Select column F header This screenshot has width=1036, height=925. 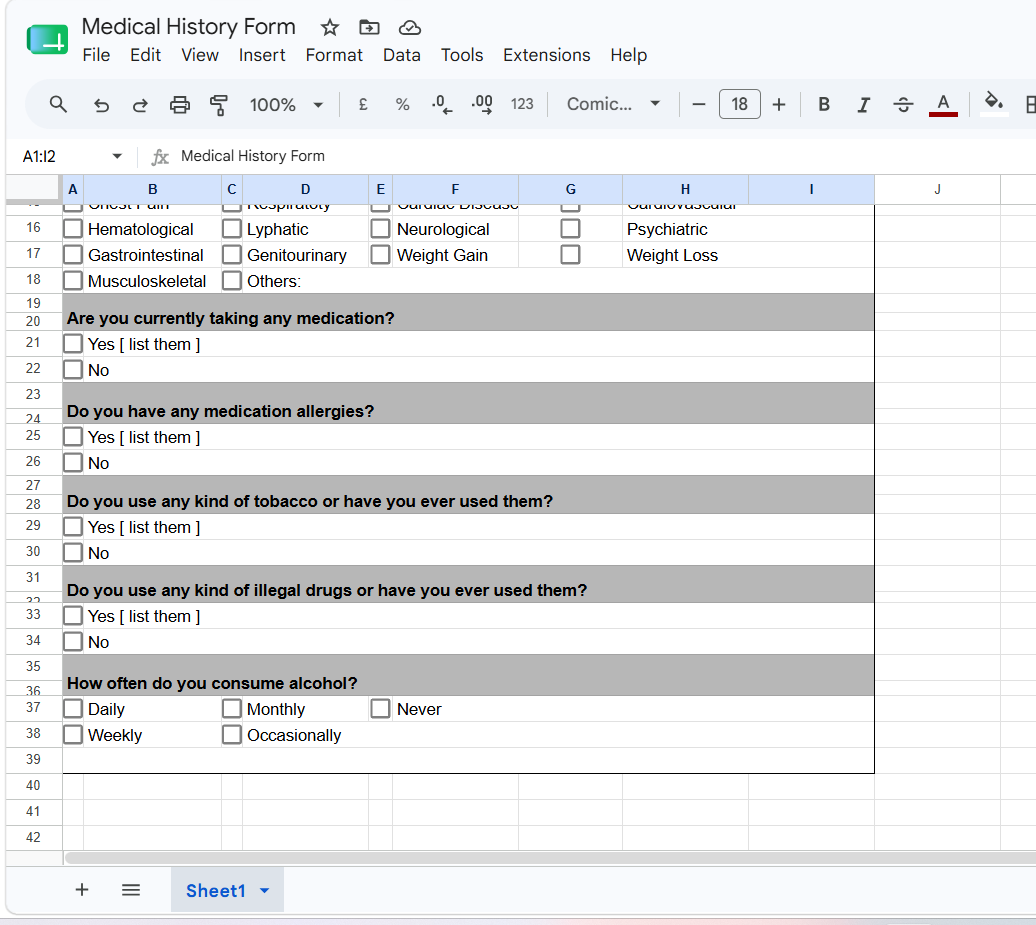[455, 190]
